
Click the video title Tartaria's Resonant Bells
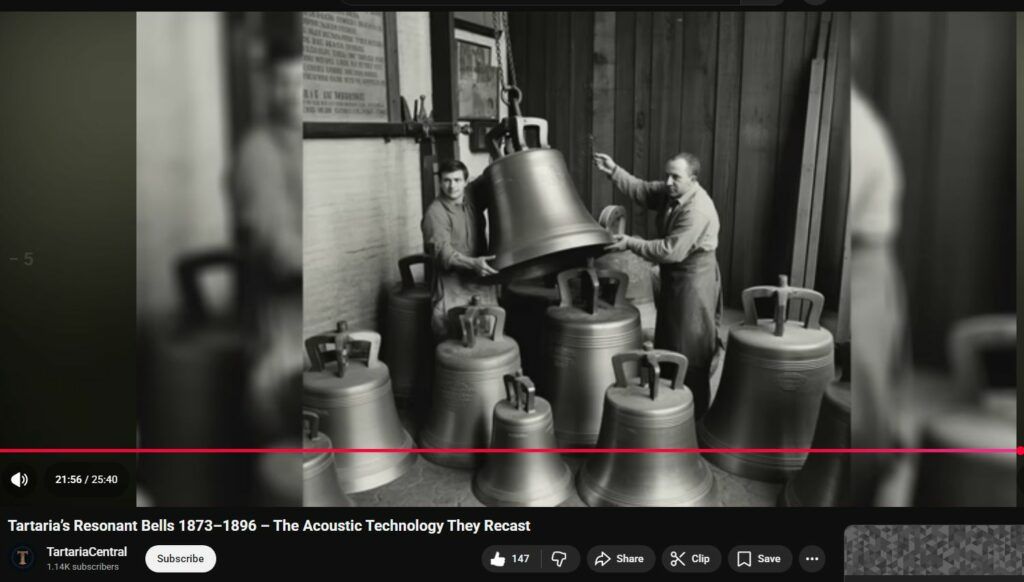coord(268,526)
